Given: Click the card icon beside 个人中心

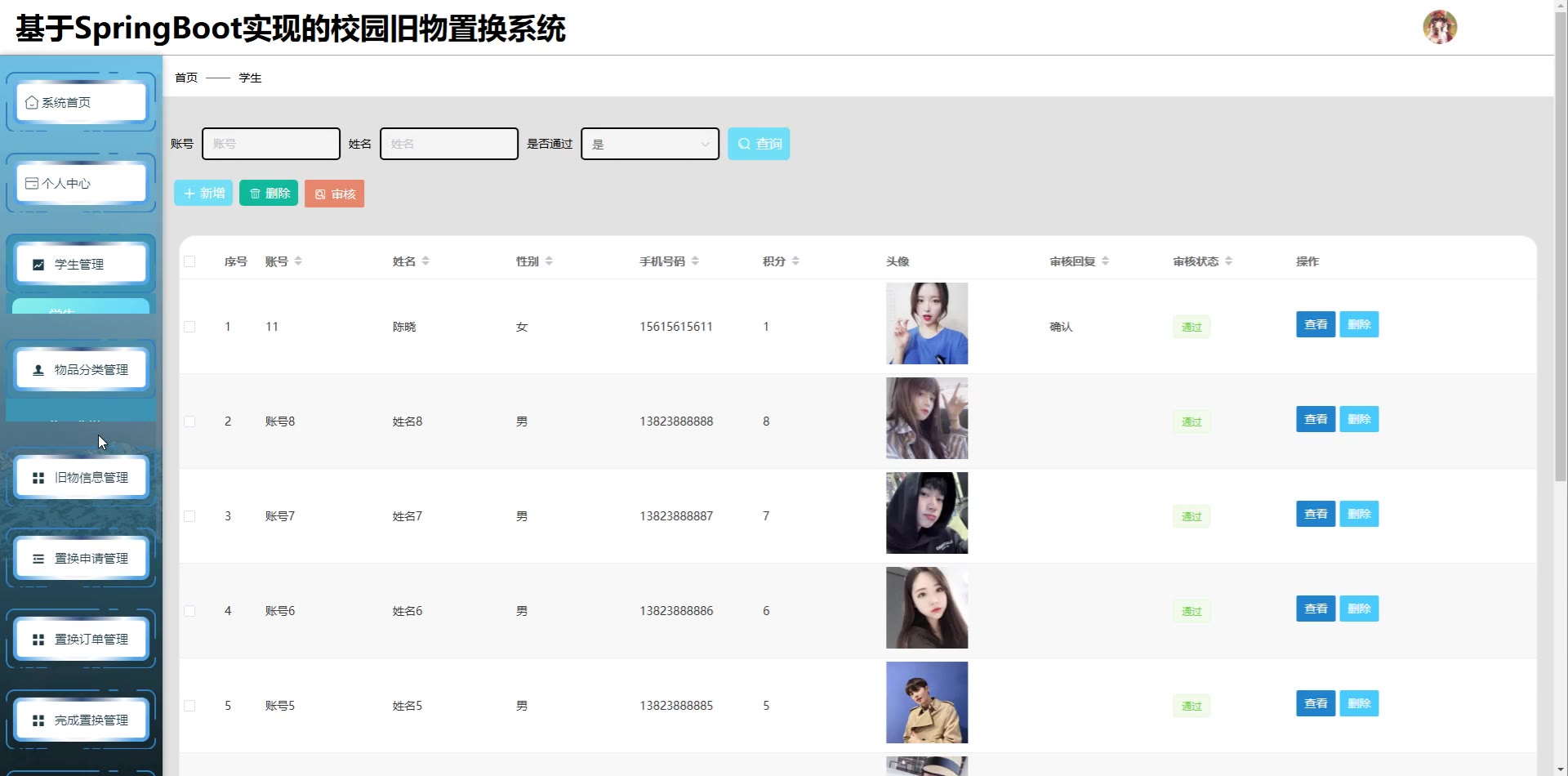Looking at the screenshot, I should click(32, 184).
